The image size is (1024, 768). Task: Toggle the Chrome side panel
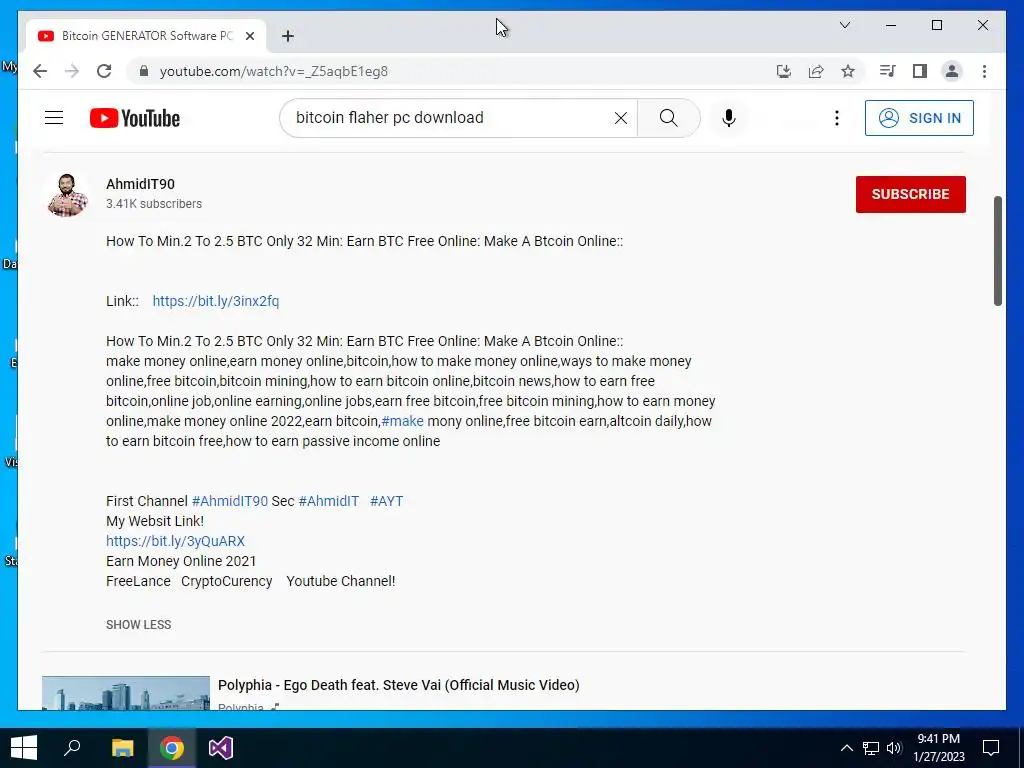(x=920, y=71)
